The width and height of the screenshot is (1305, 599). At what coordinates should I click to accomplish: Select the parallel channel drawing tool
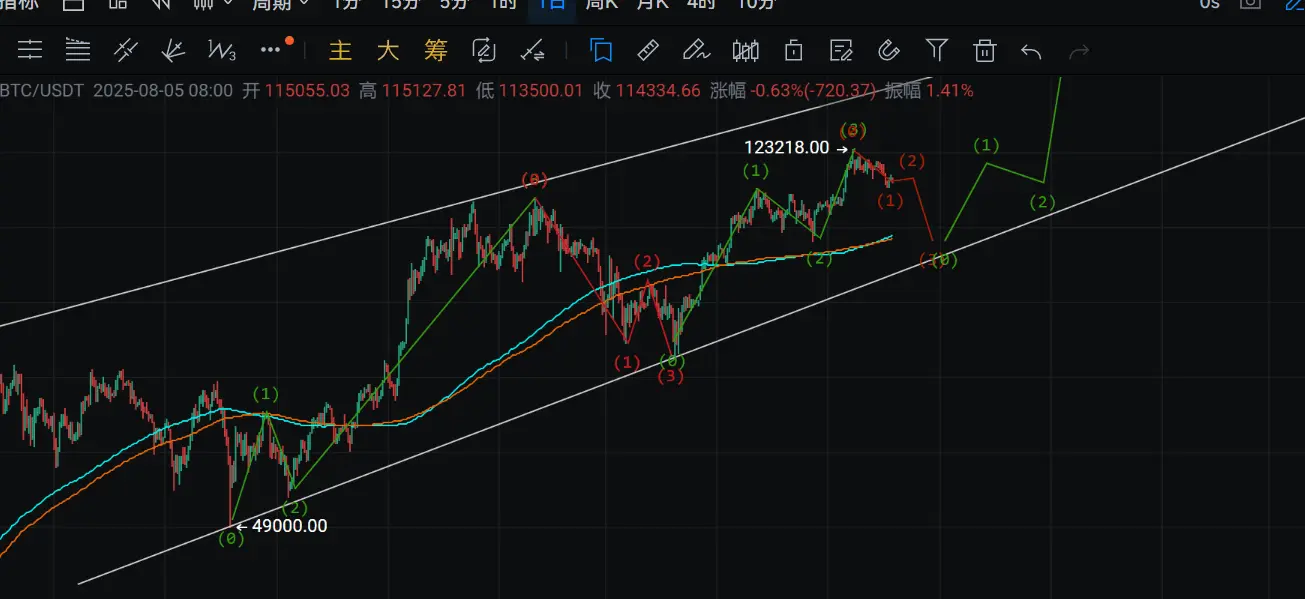point(125,49)
